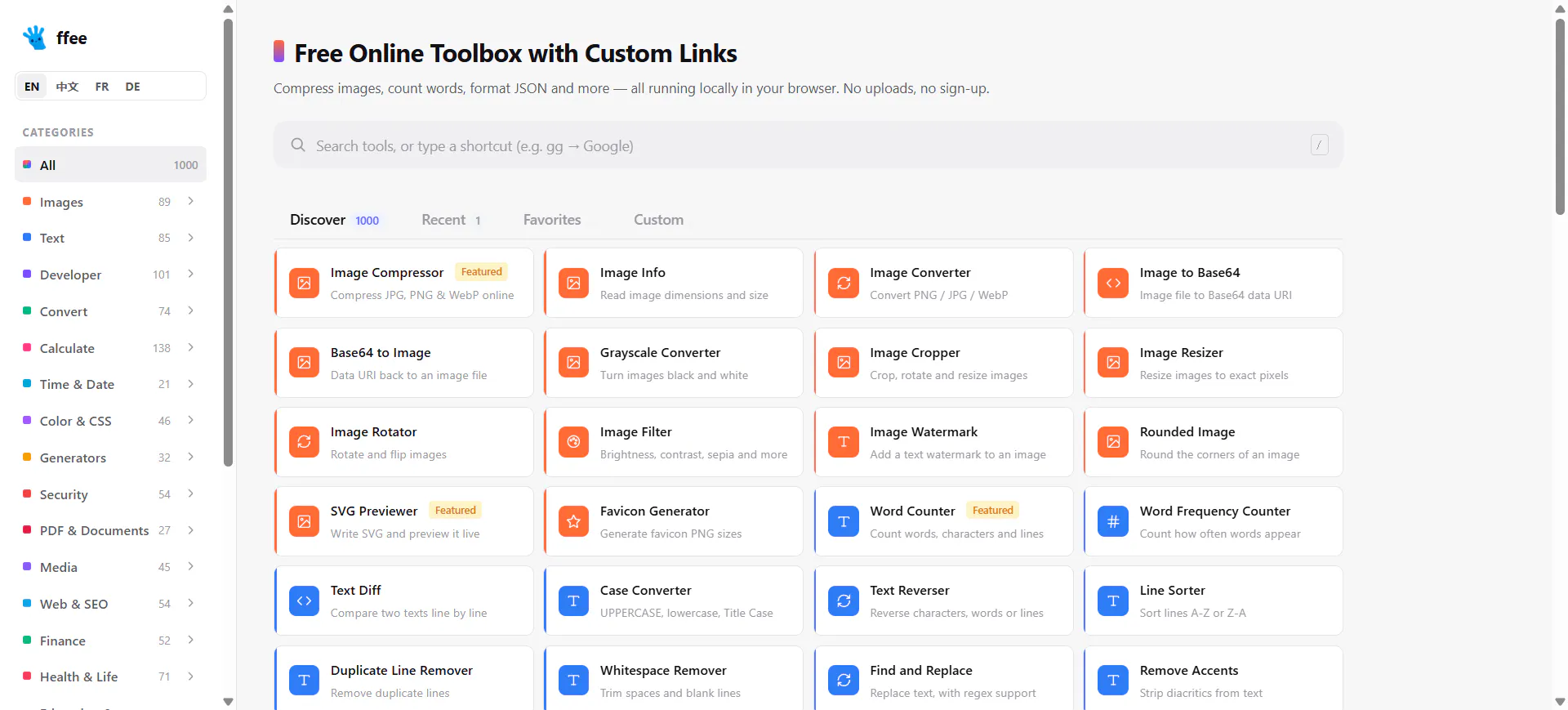Select the Image to Base64 code icon
The image size is (1568, 710).
1113,283
